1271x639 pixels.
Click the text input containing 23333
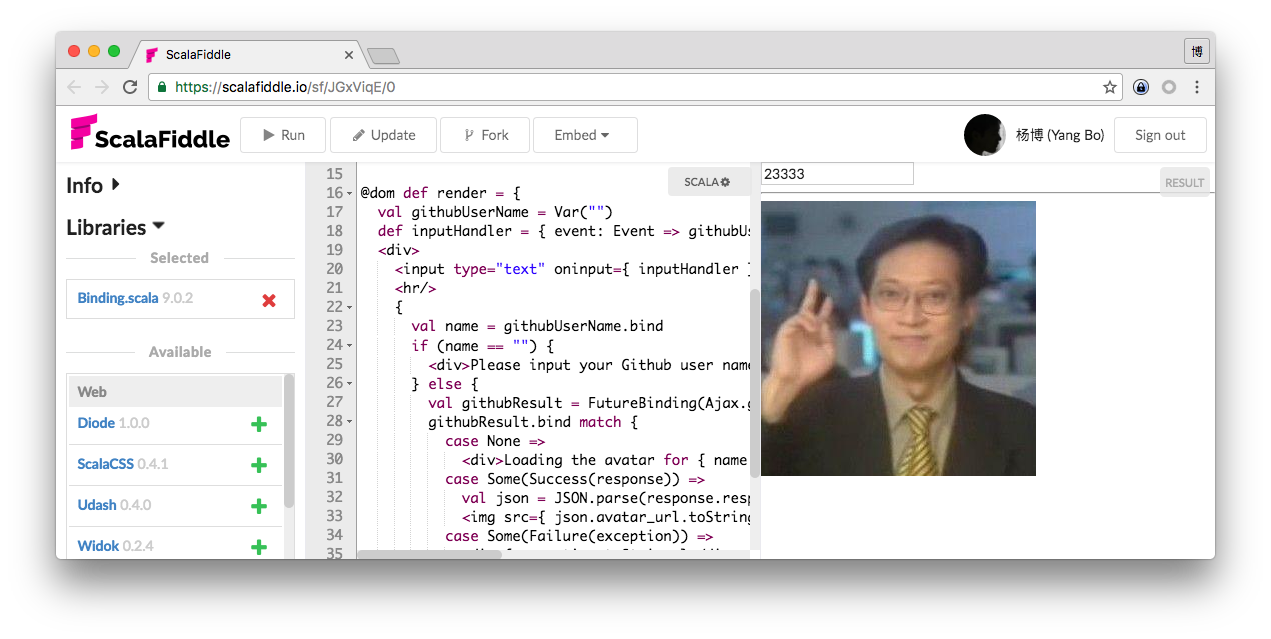point(836,173)
